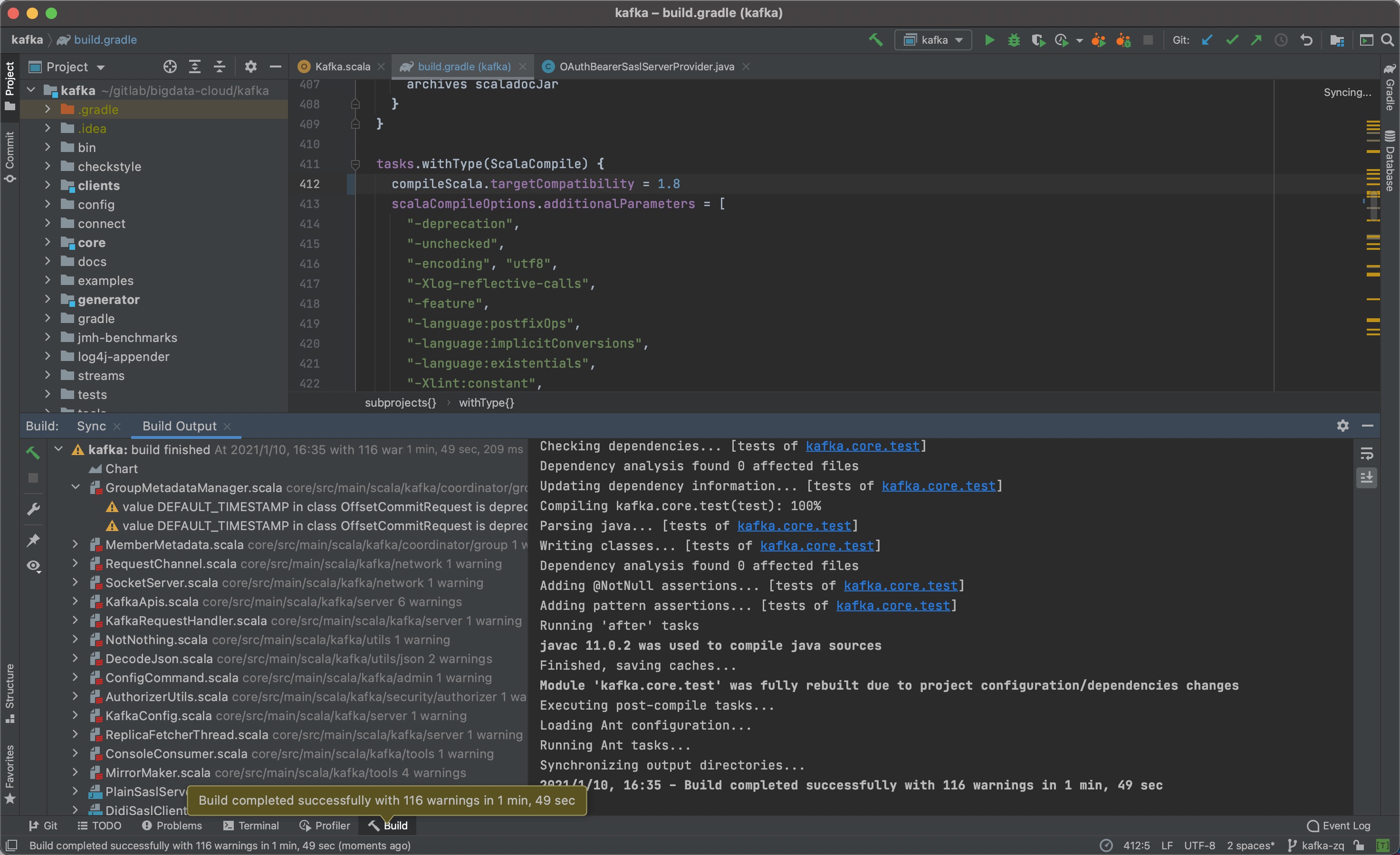1400x855 pixels.
Task: Switch to the Sync tab in Build panel
Action: 91,426
